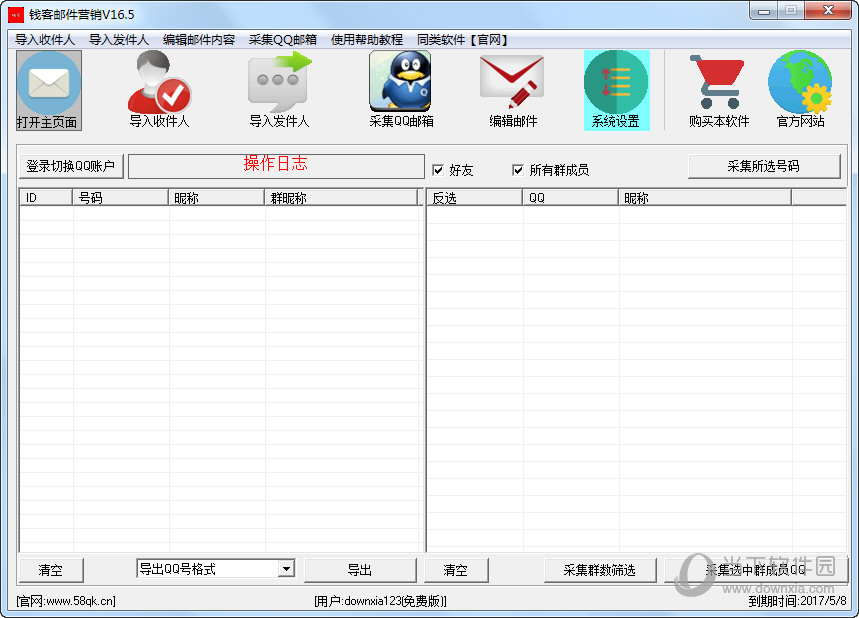Open the 使用帮助教程 menu
859x618 pixels.
tap(367, 40)
